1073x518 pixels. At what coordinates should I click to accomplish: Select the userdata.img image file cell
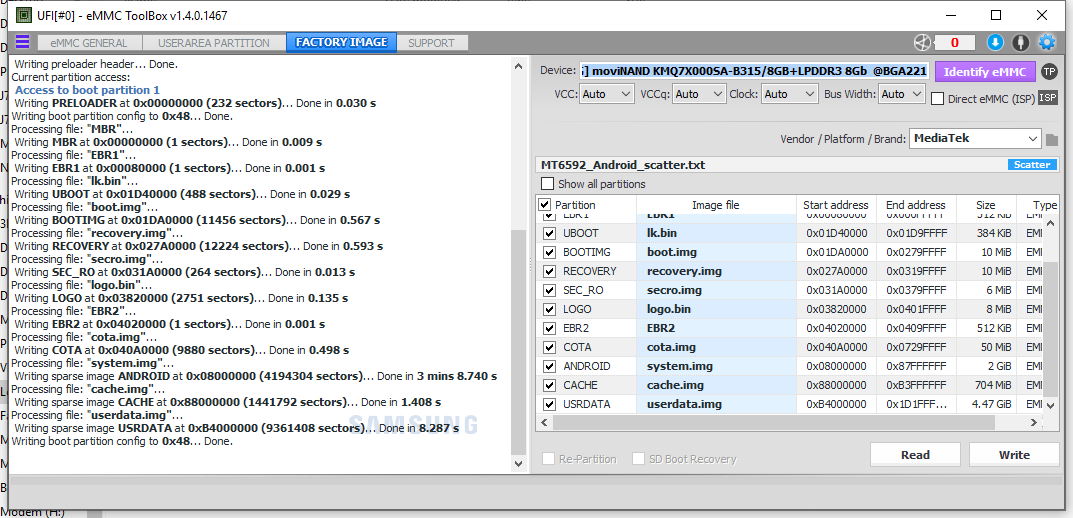(716, 404)
